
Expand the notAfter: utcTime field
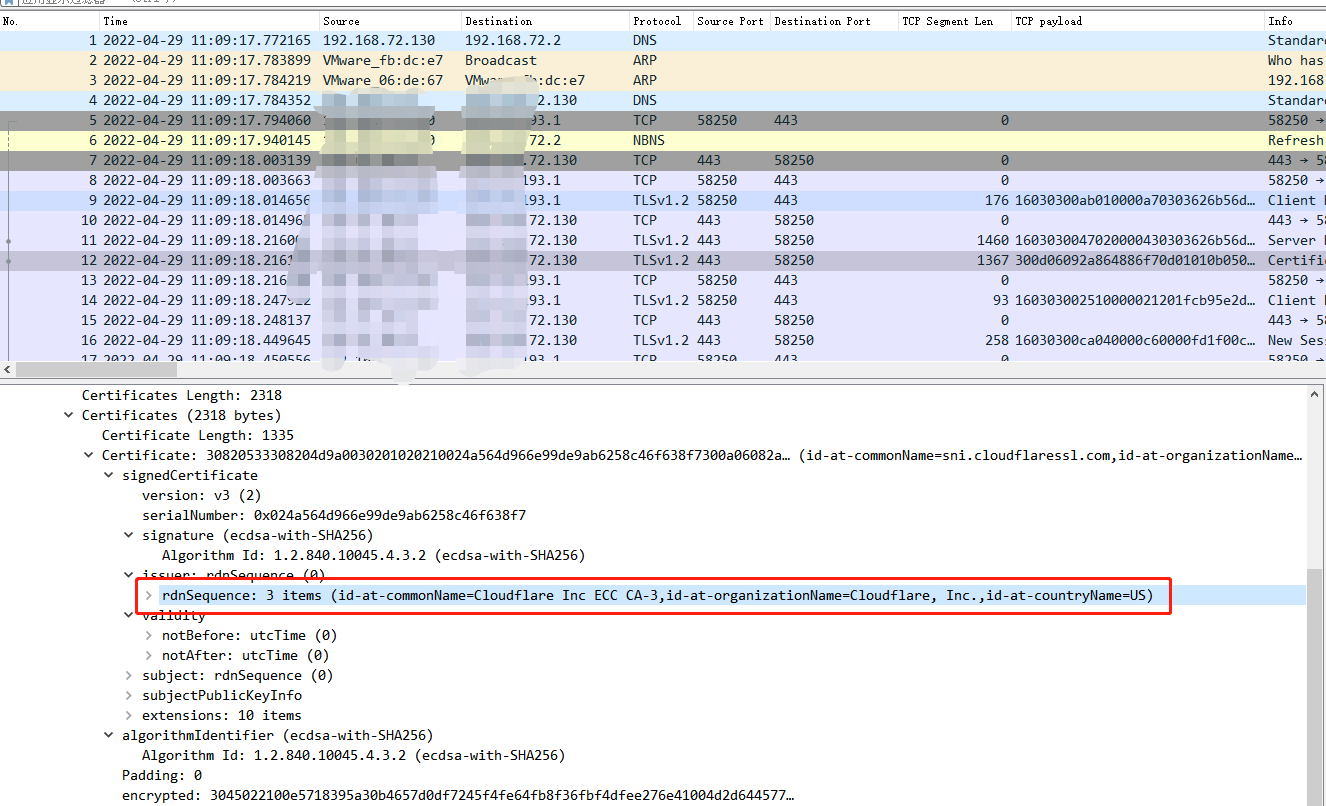[149, 656]
